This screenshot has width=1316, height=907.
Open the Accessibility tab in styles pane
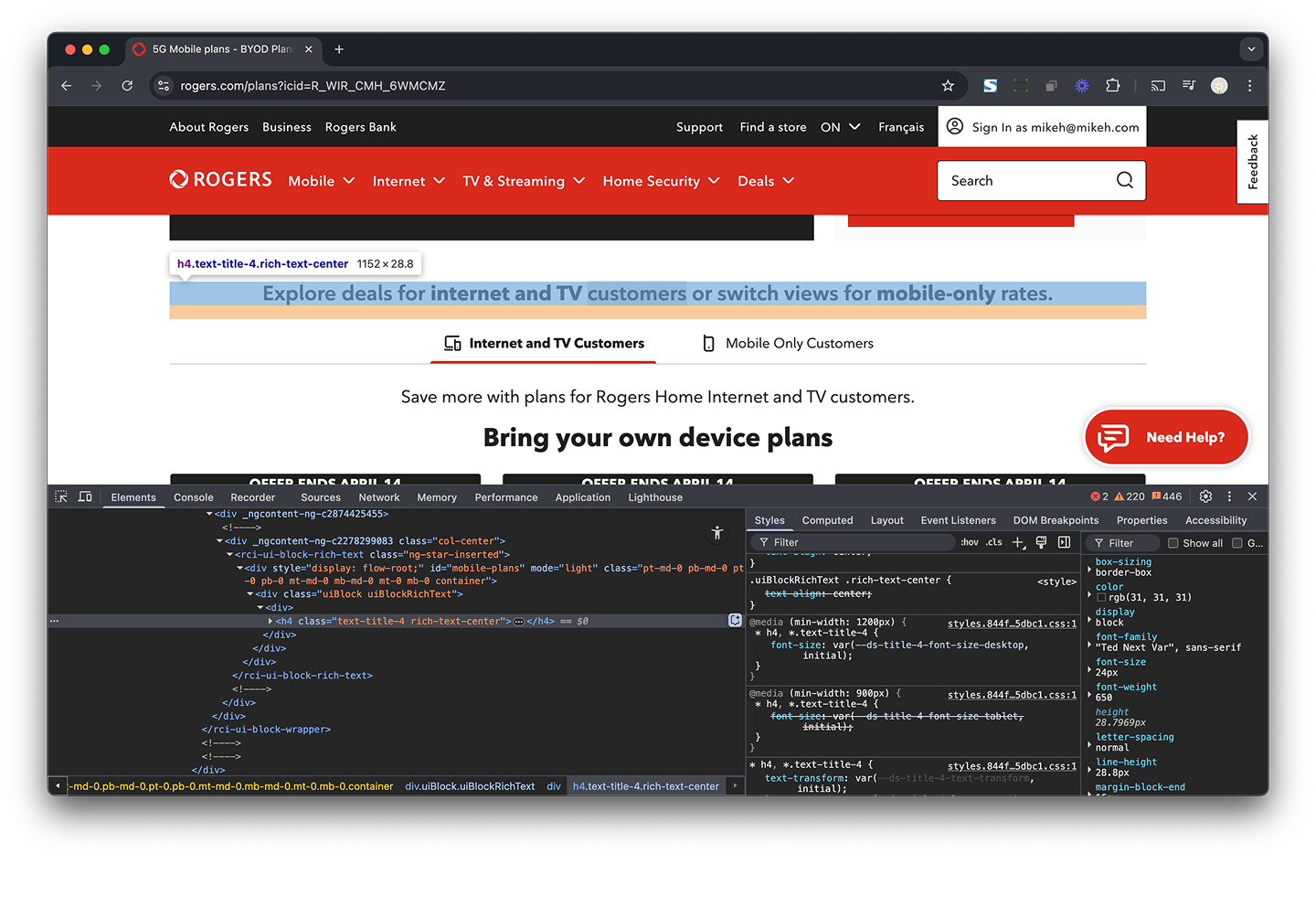pos(1215,520)
